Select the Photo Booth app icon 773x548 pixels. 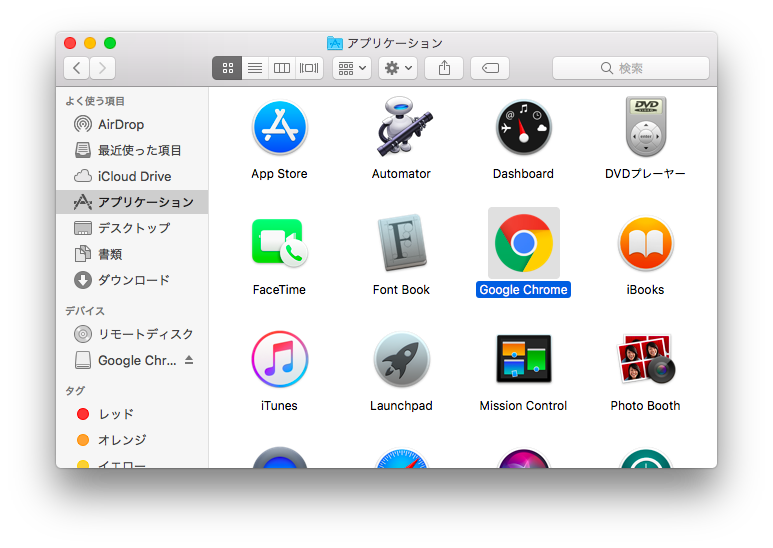(646, 359)
